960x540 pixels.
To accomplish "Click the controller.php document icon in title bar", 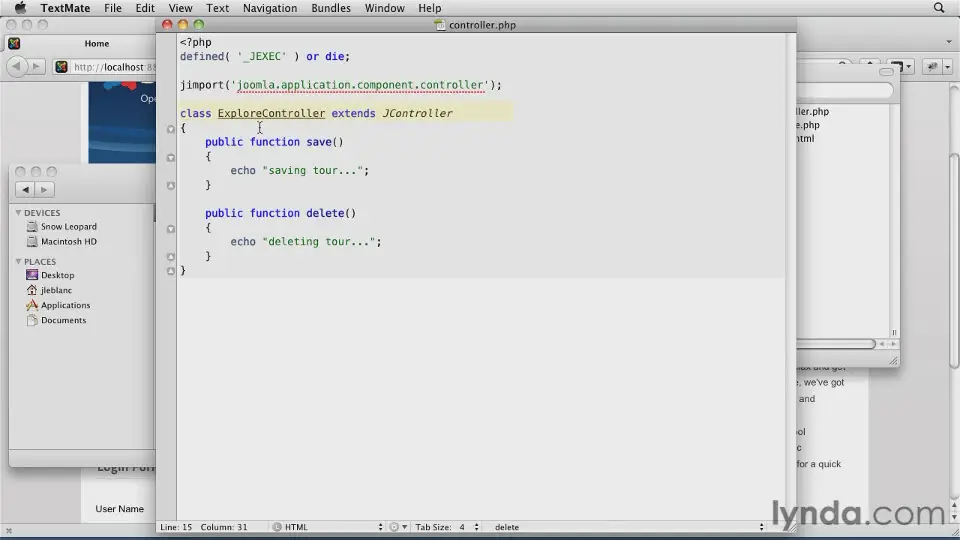I will tap(440, 25).
